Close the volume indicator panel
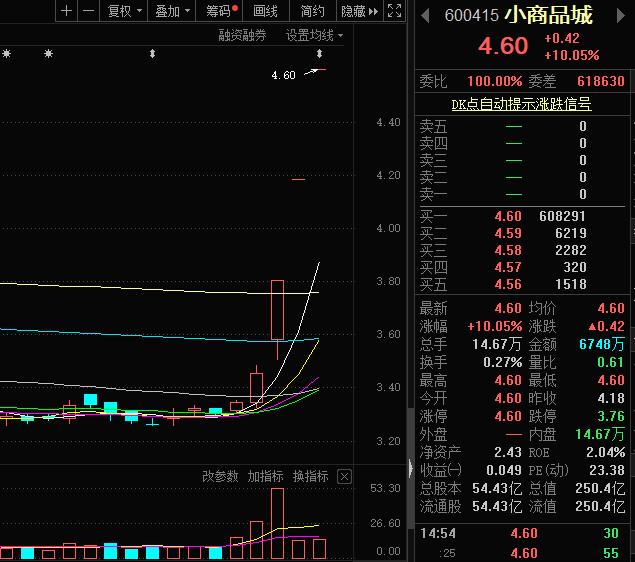This screenshot has height=562, width=635. click(x=344, y=477)
